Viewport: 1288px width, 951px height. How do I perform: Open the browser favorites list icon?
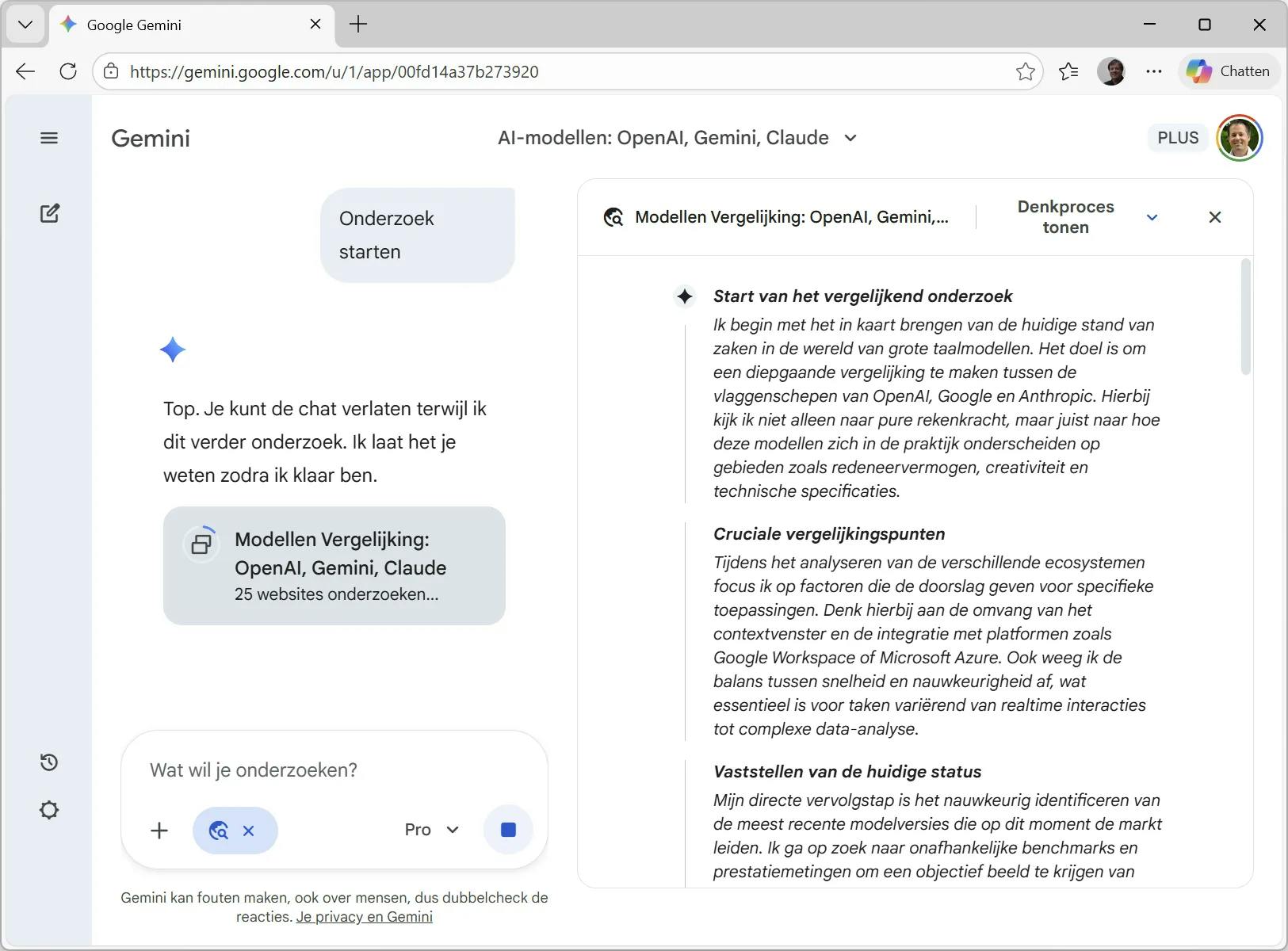point(1068,71)
